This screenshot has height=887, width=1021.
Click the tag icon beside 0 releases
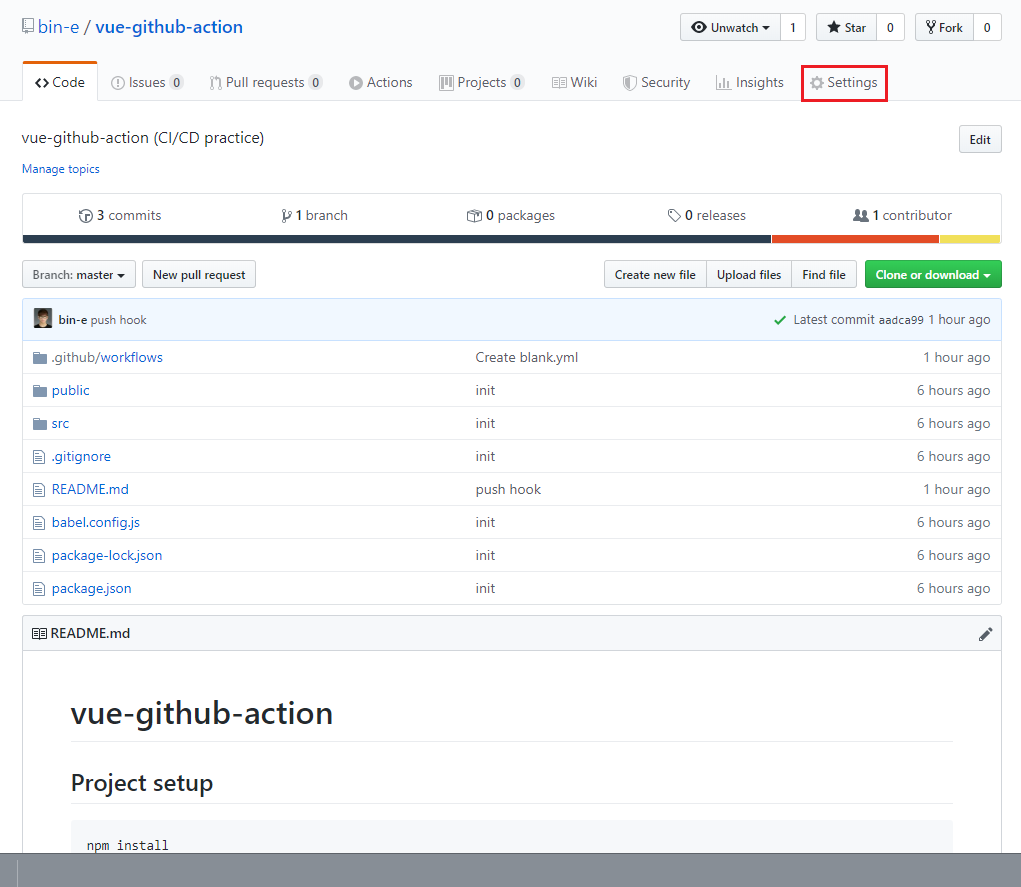tap(674, 216)
